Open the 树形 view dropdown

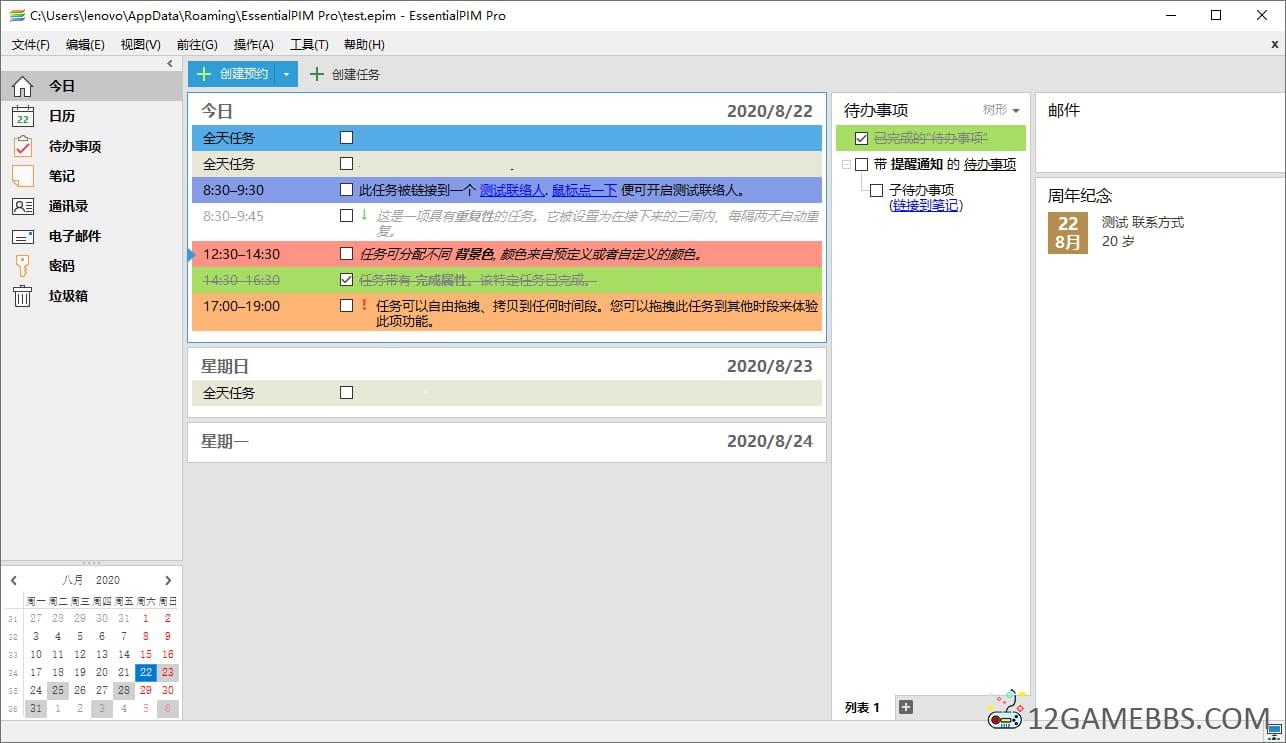[1001, 110]
